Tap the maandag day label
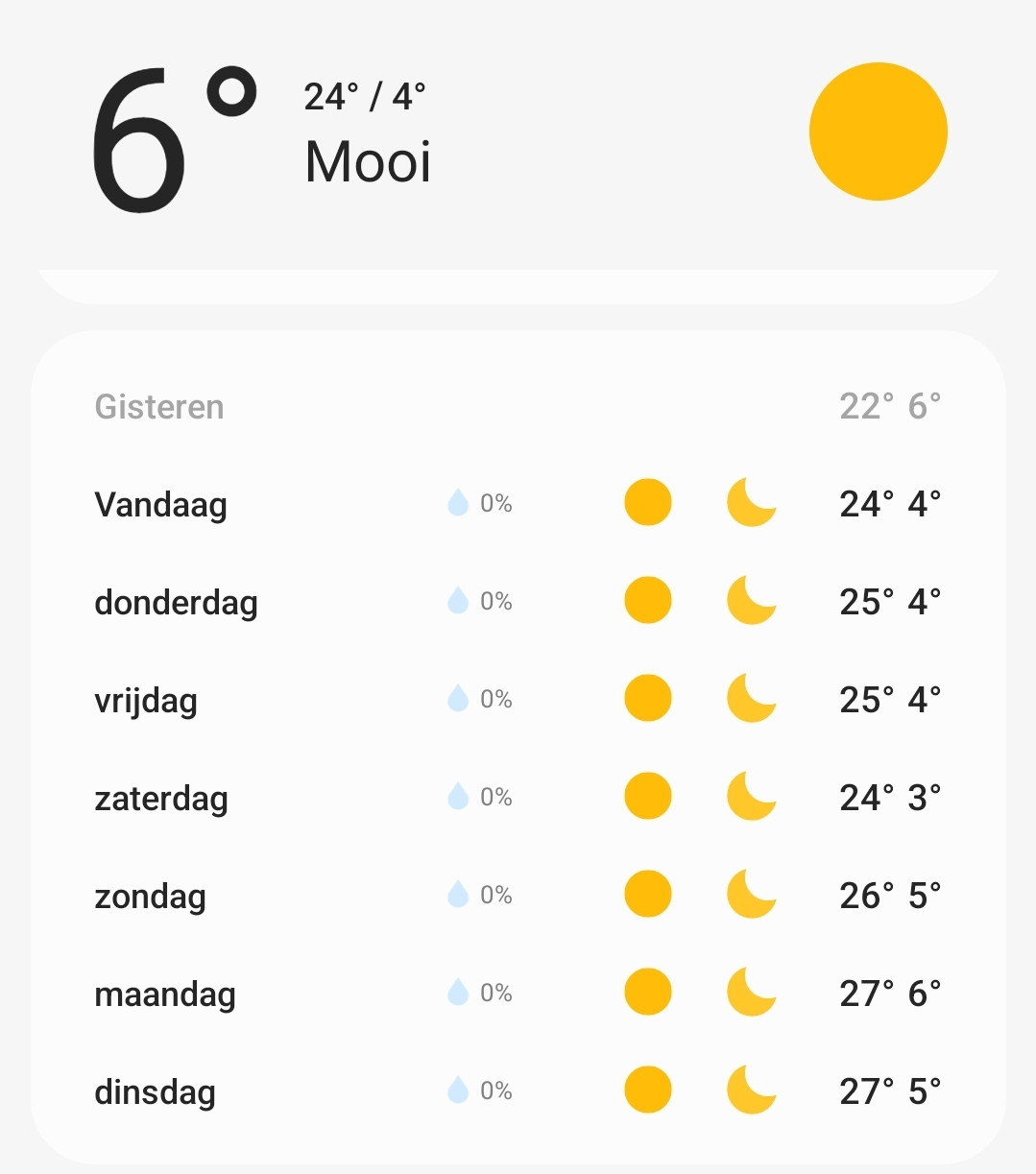The image size is (1036, 1174). [x=165, y=994]
